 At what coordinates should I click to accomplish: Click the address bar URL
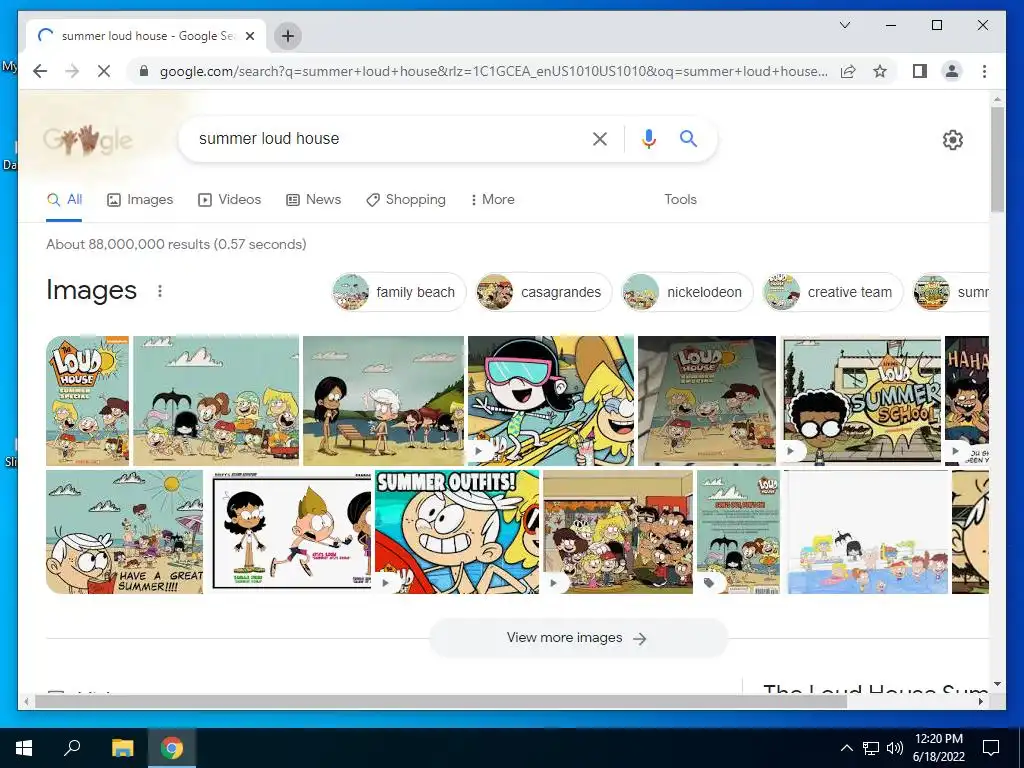tap(493, 71)
